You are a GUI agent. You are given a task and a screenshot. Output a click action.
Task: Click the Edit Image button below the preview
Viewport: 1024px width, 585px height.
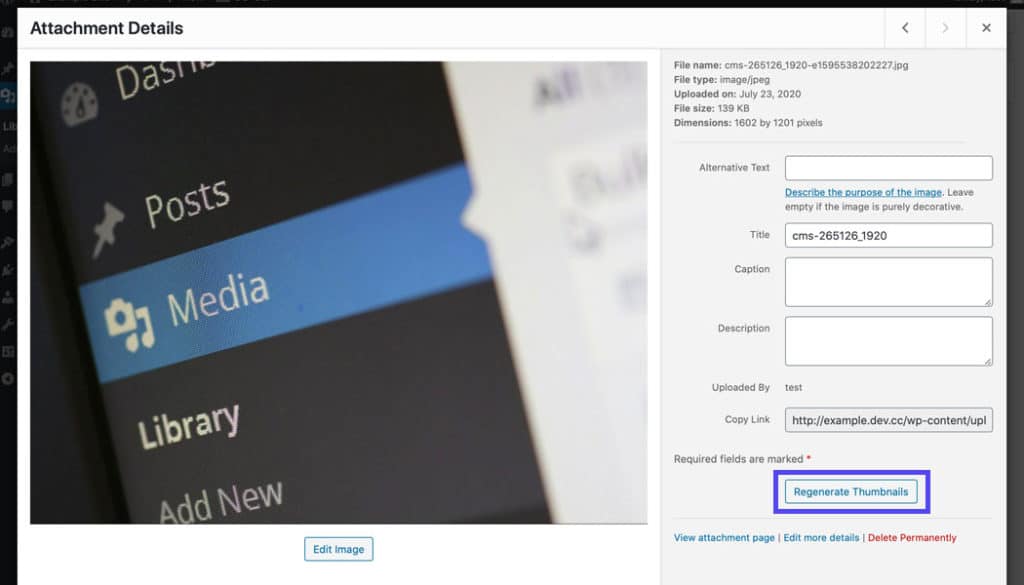coord(338,548)
